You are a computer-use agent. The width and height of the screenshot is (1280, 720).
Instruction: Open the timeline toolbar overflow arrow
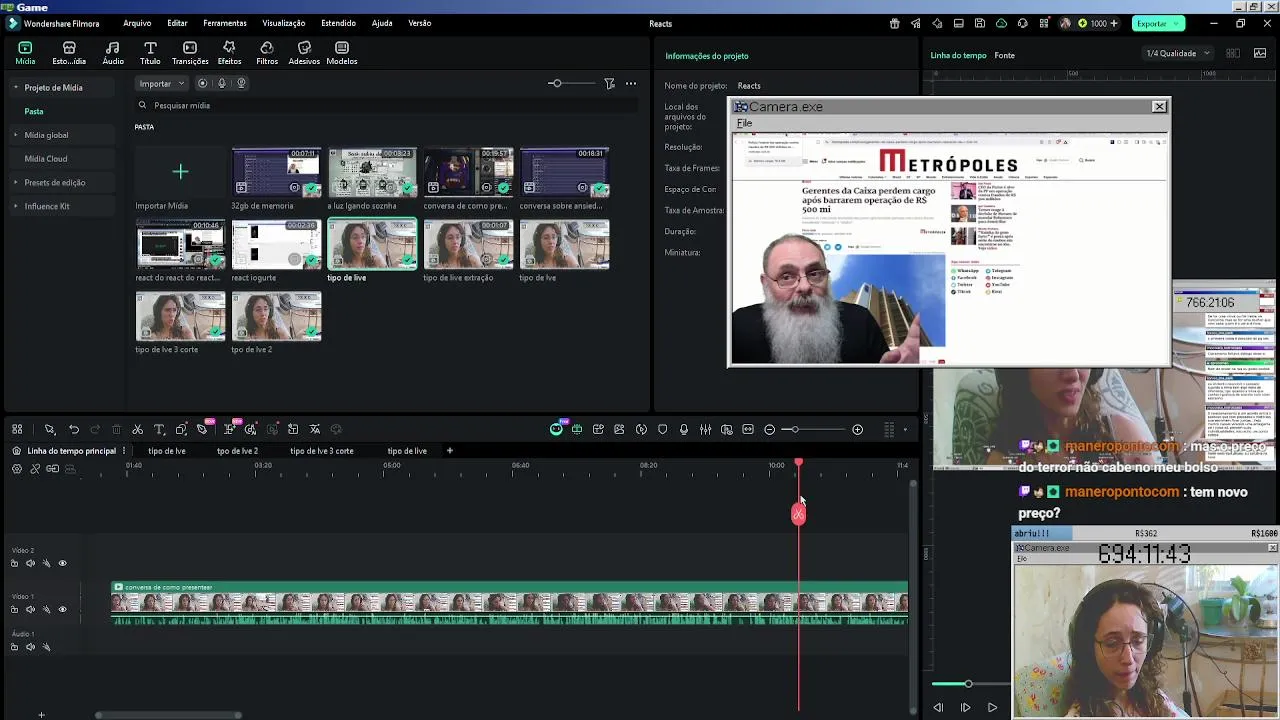pos(905,429)
